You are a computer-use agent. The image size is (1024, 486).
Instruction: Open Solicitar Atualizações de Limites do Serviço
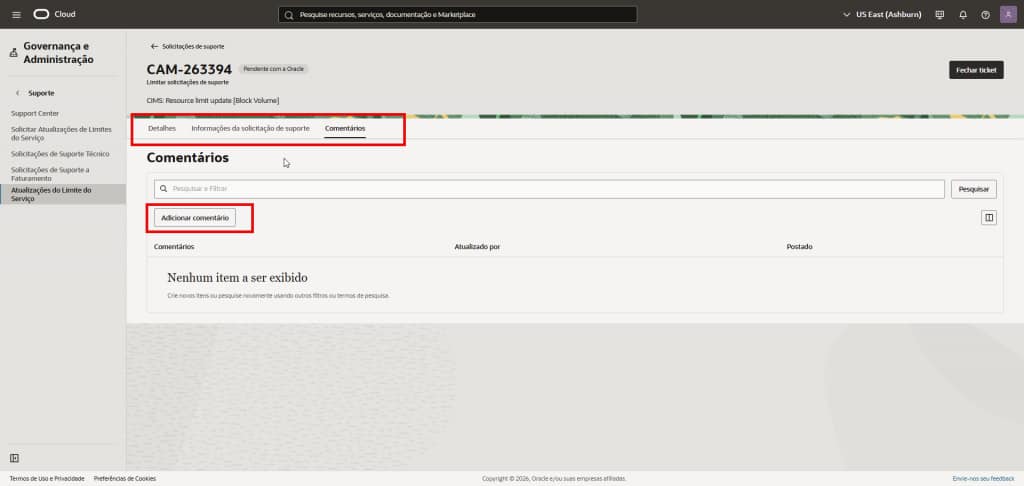(61, 134)
